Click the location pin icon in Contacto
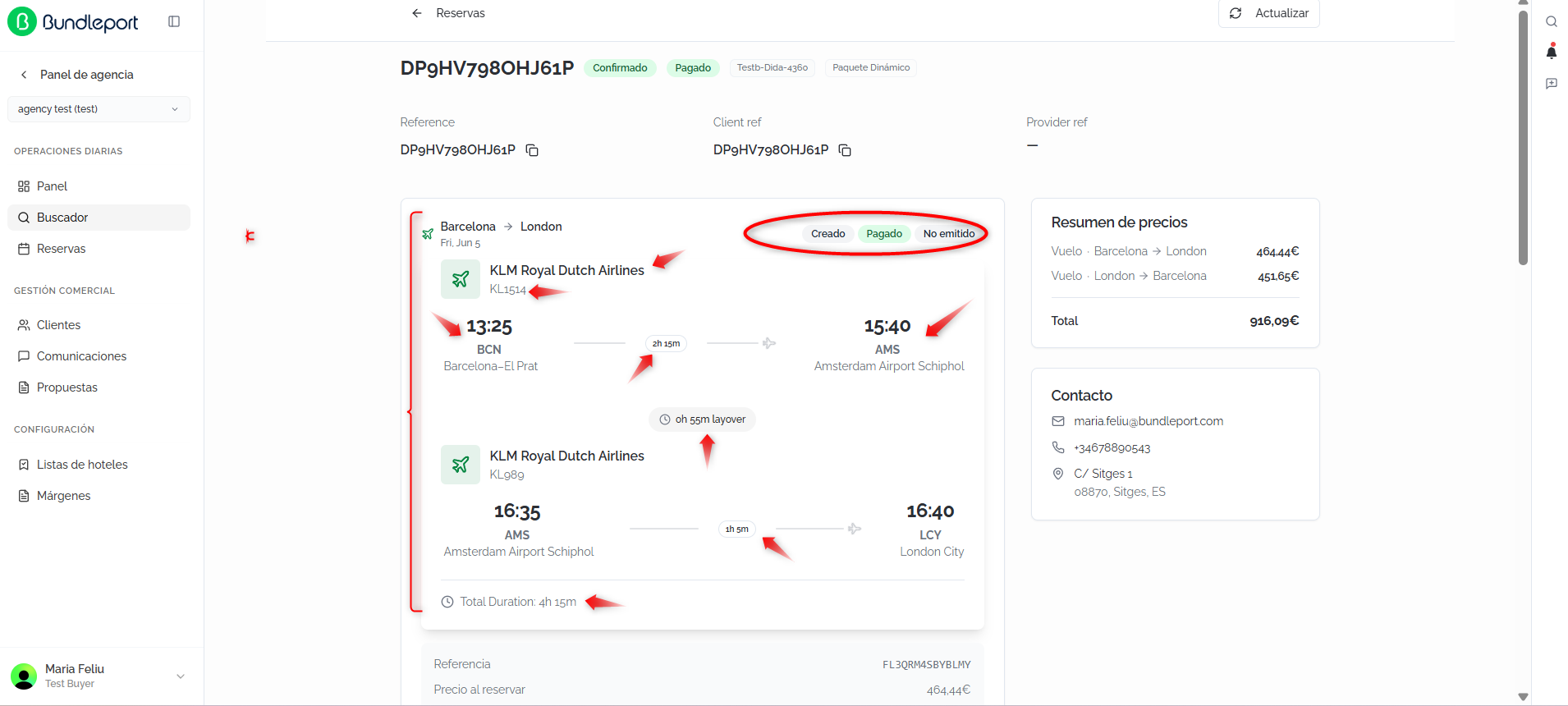Screen dimensions: 1568x706 (1058, 474)
